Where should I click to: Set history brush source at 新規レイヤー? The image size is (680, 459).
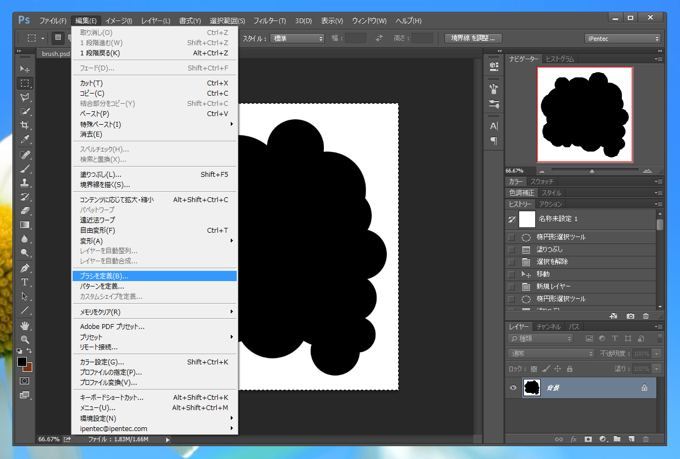511,286
